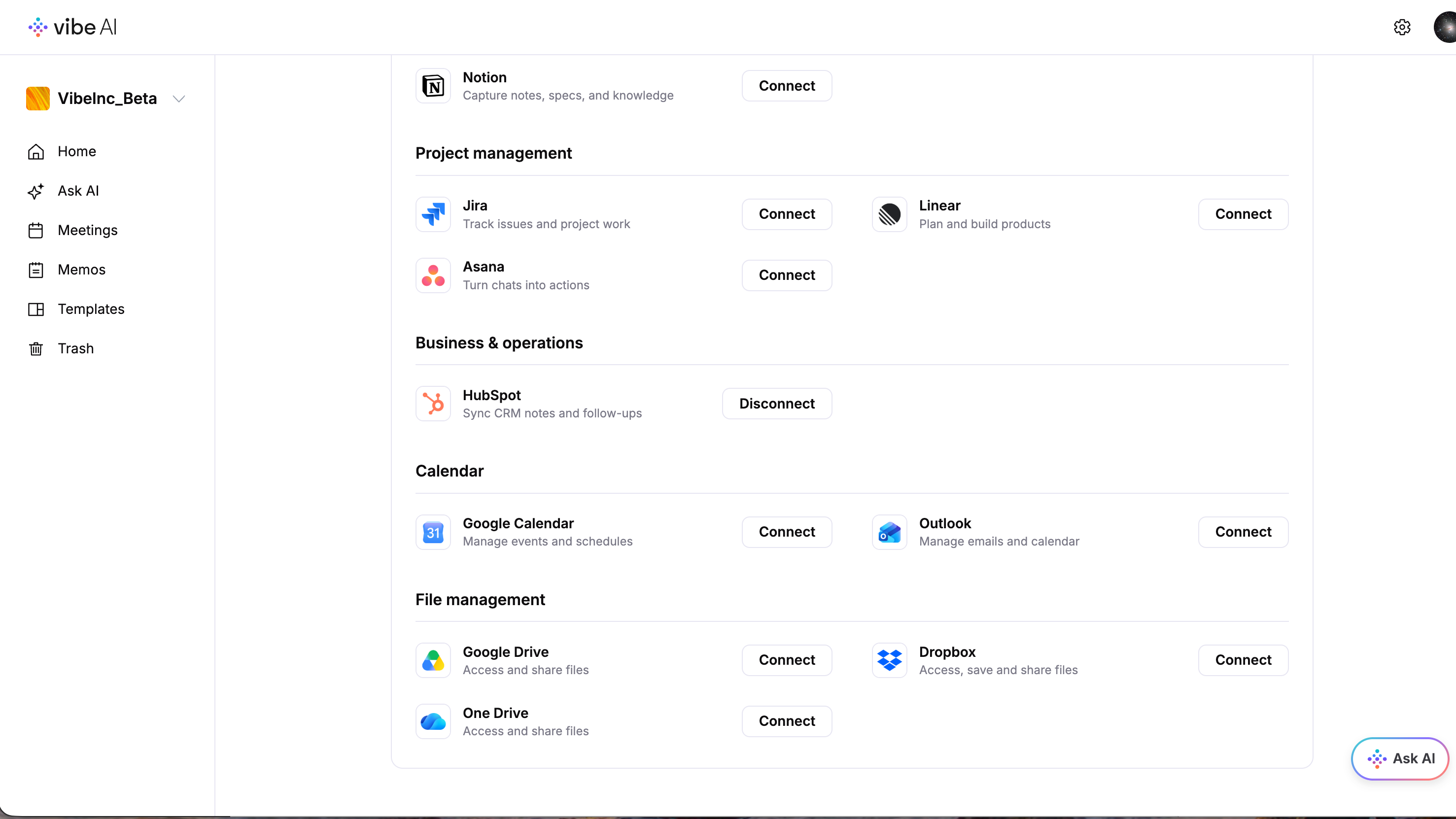
Task: Click the Linear app icon
Action: [889, 214]
